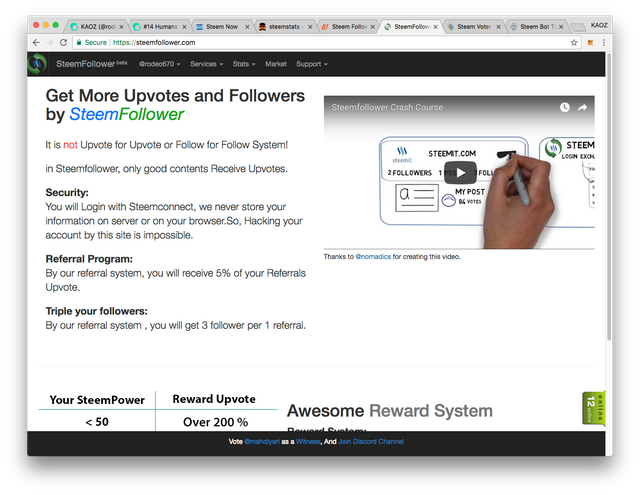Expand the Services dropdown menu
The image size is (640, 495).
(x=207, y=64)
